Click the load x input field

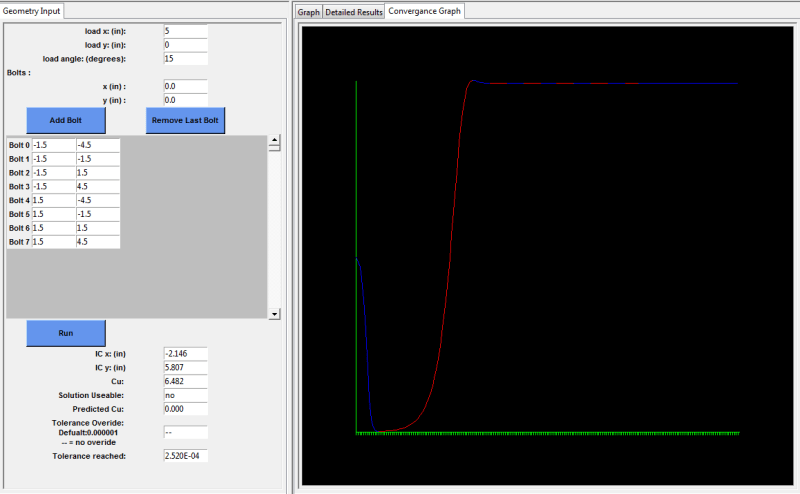point(185,31)
